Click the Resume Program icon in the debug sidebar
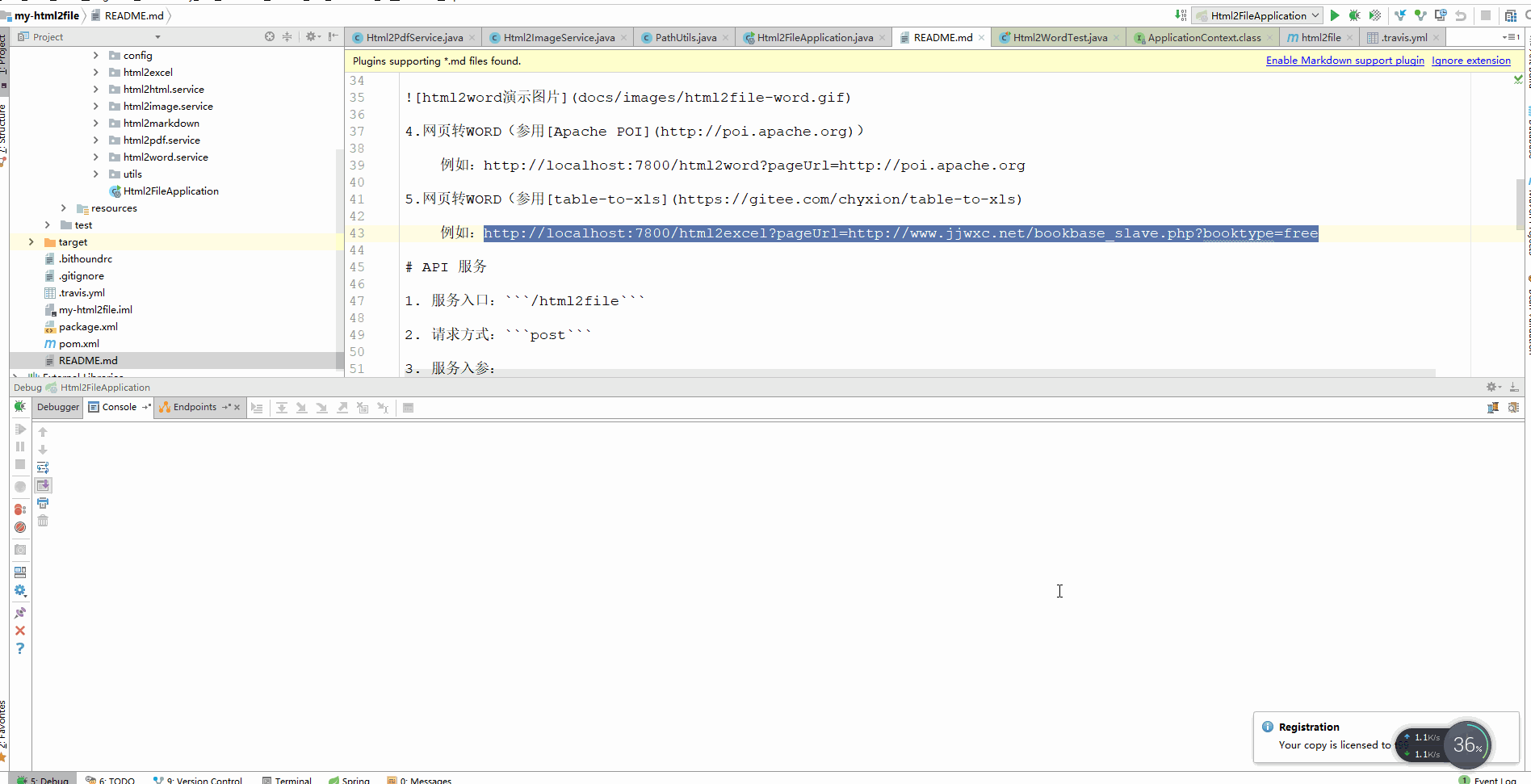This screenshot has height=784, width=1531. tap(20, 429)
